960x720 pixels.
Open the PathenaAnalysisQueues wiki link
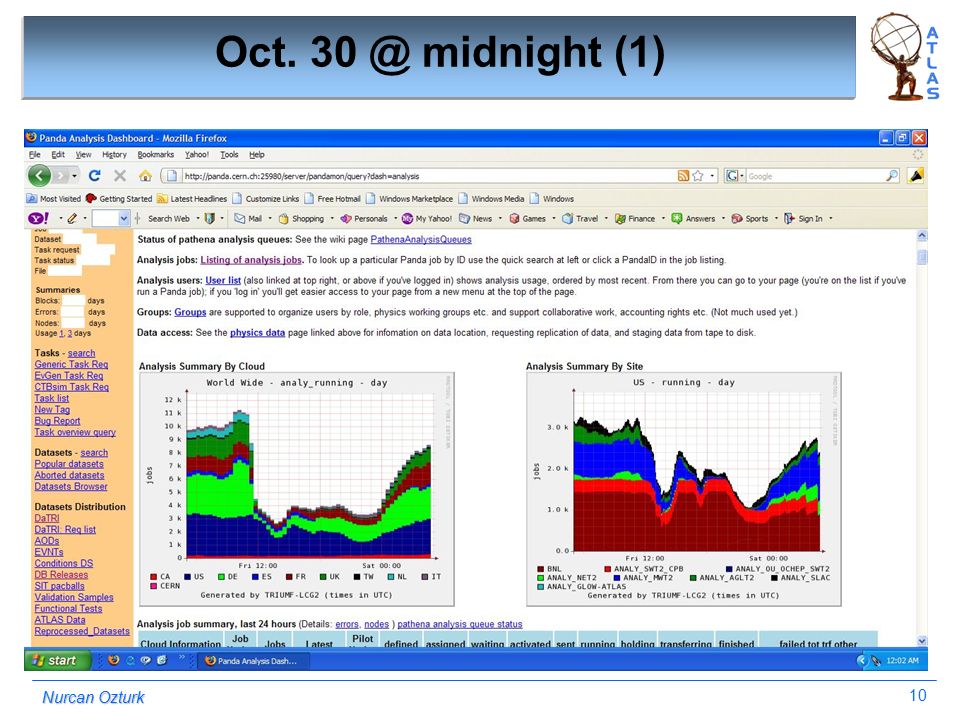point(421,239)
